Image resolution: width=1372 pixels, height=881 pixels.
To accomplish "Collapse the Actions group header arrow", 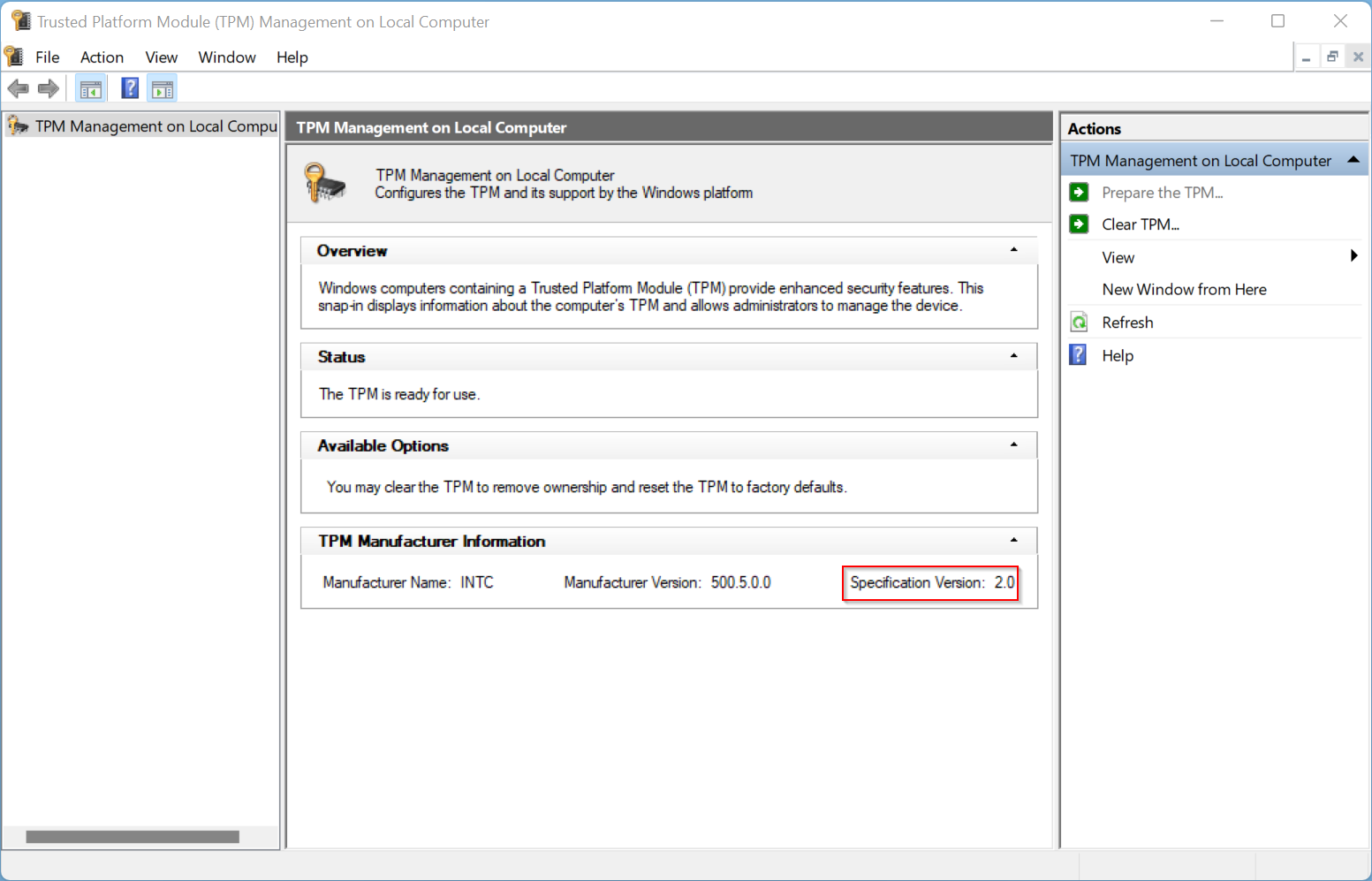I will point(1353,160).
